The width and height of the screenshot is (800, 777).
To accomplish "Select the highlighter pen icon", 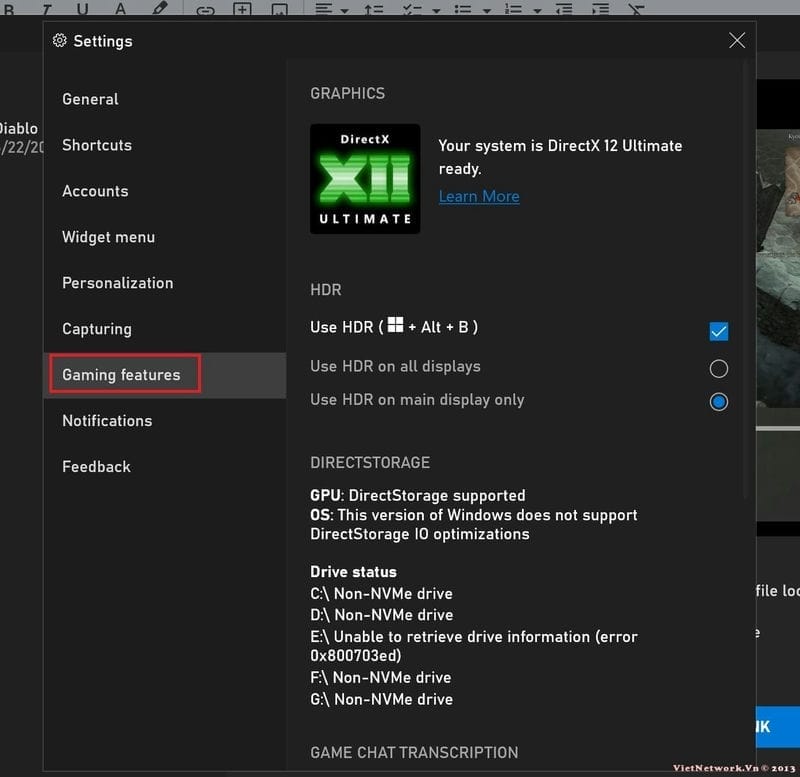I will [x=159, y=9].
